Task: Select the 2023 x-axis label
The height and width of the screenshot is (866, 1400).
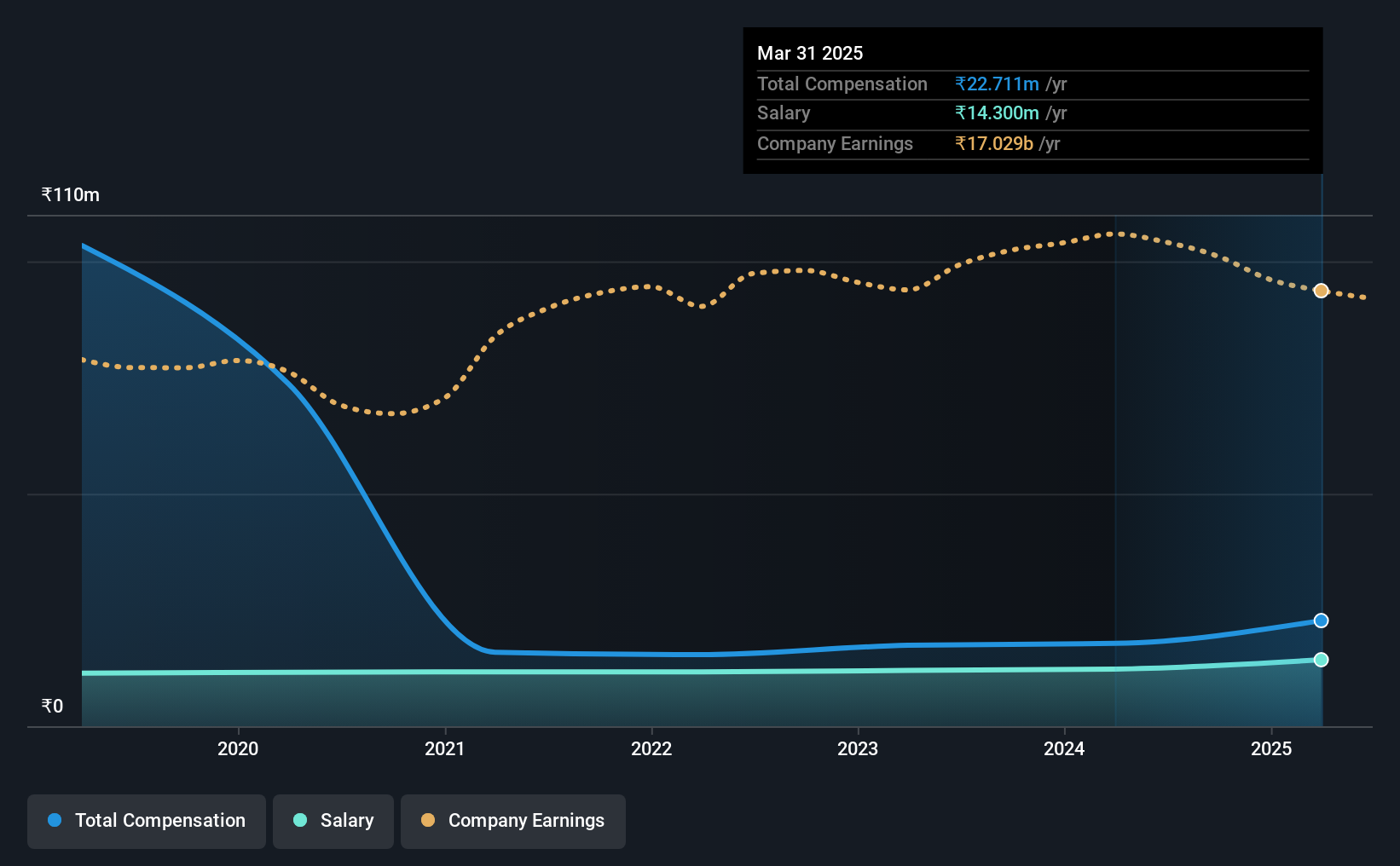Action: point(858,748)
